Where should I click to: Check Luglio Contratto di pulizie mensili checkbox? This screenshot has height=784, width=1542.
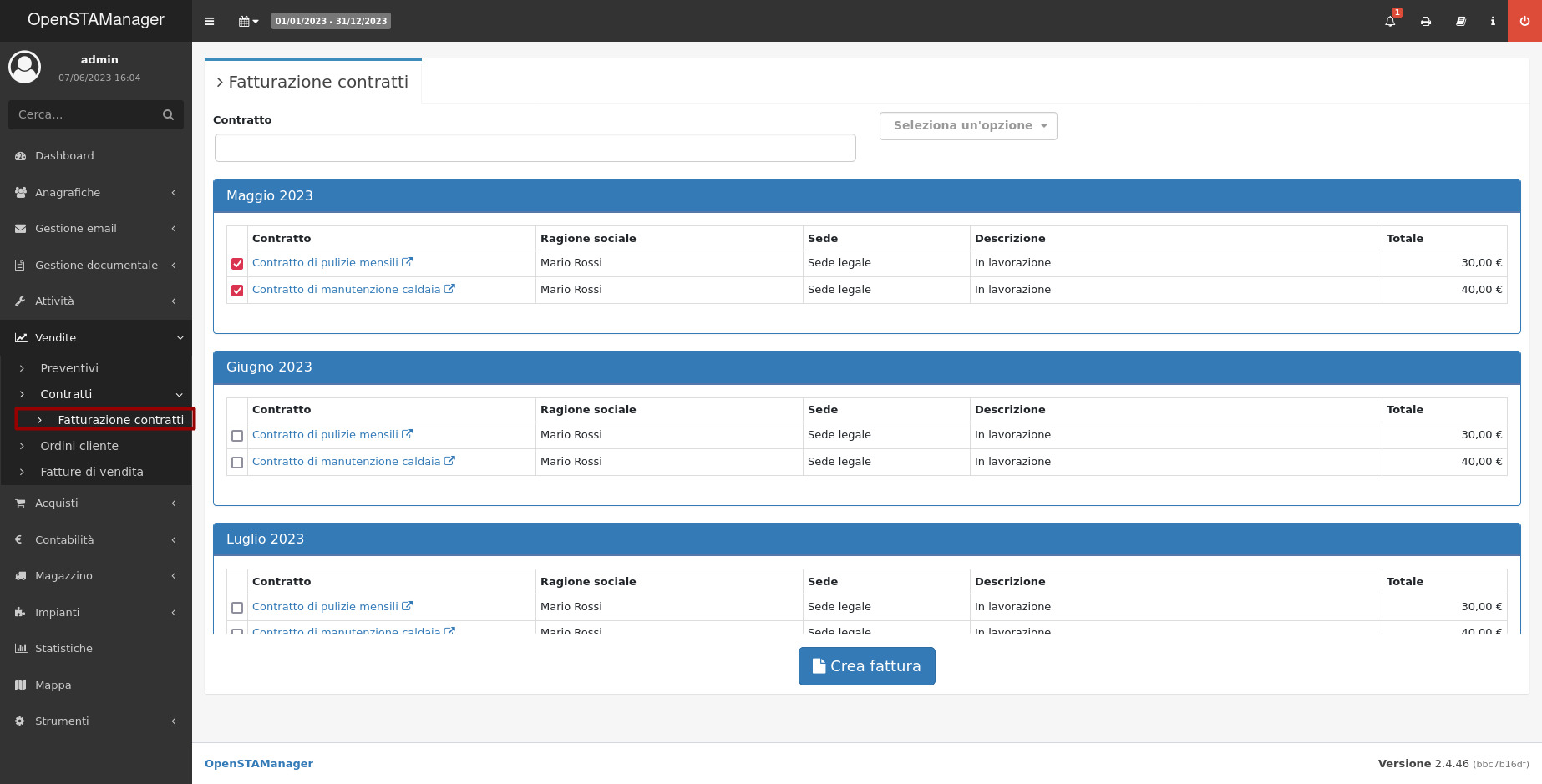coord(237,608)
